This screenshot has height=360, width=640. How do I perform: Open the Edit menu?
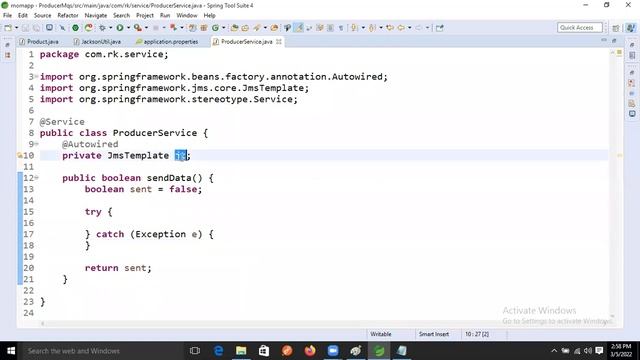coord(22,16)
